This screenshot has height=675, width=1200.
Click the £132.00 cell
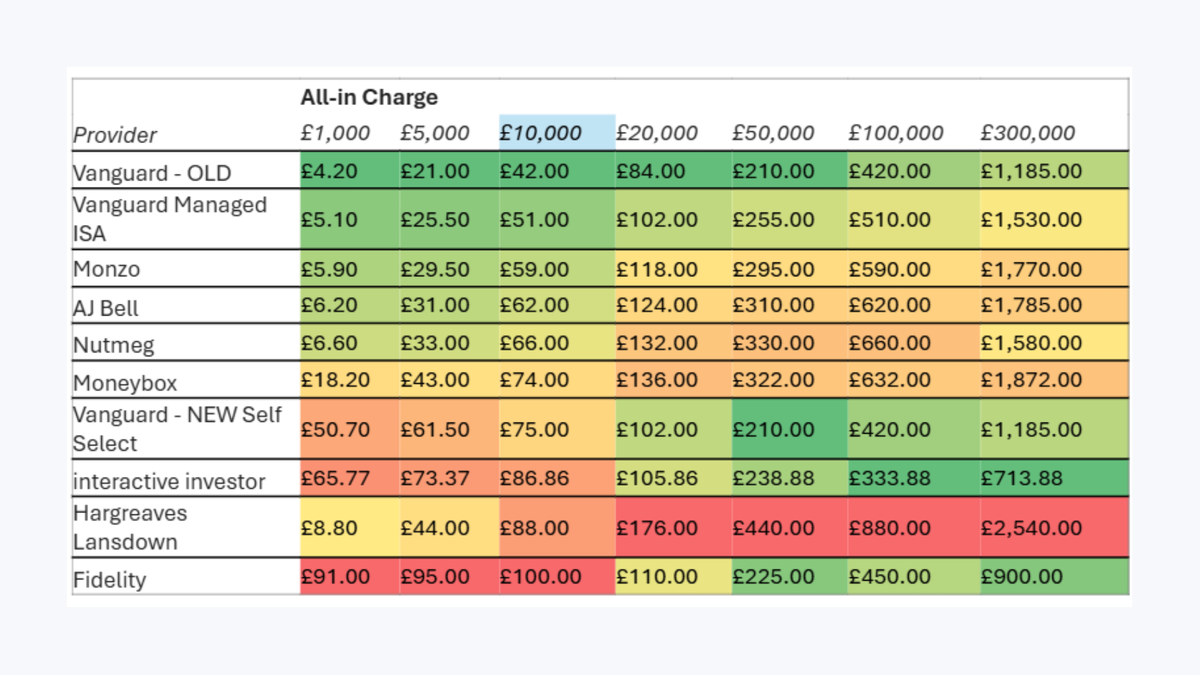(x=673, y=343)
